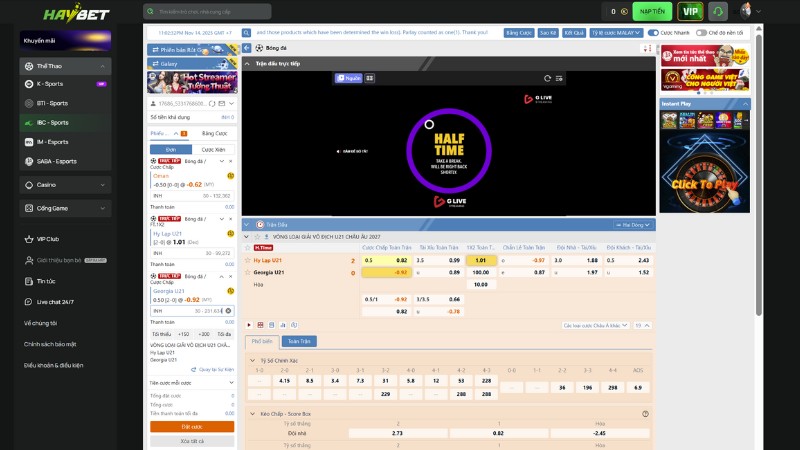The image size is (800, 450).
Task: Collapse the Tỷ Số Chính Xác section
Action: (253, 360)
